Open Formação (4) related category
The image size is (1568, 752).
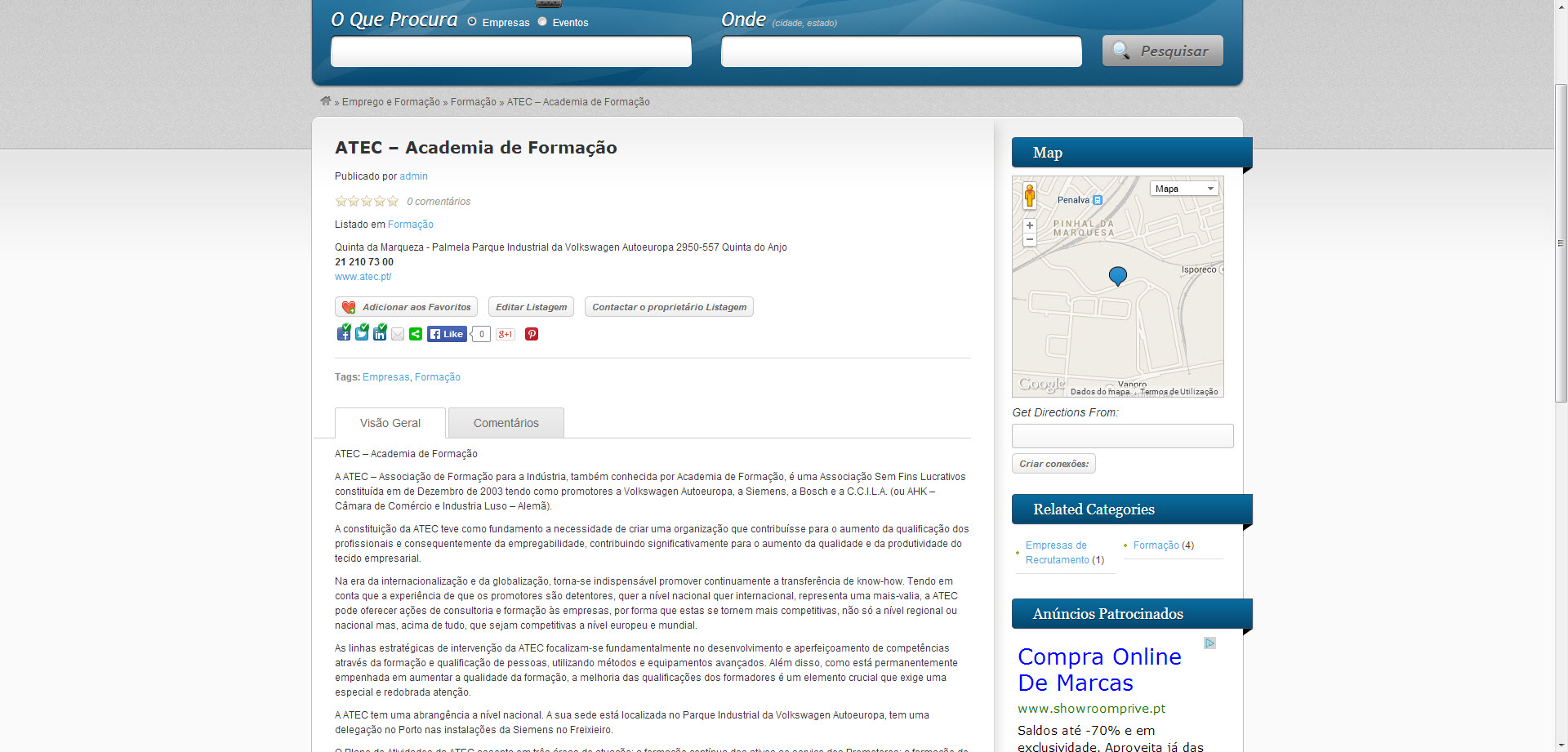1164,545
